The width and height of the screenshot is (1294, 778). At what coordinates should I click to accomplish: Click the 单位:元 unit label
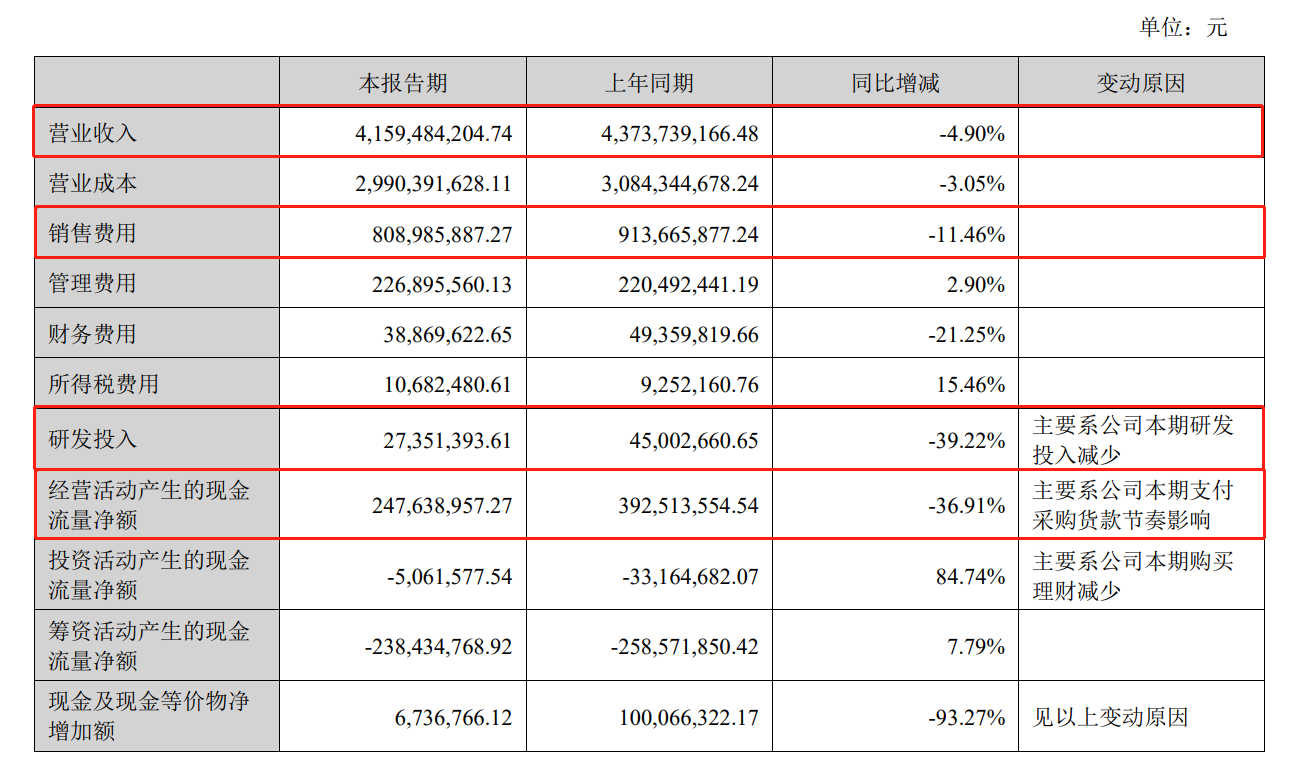1183,28
